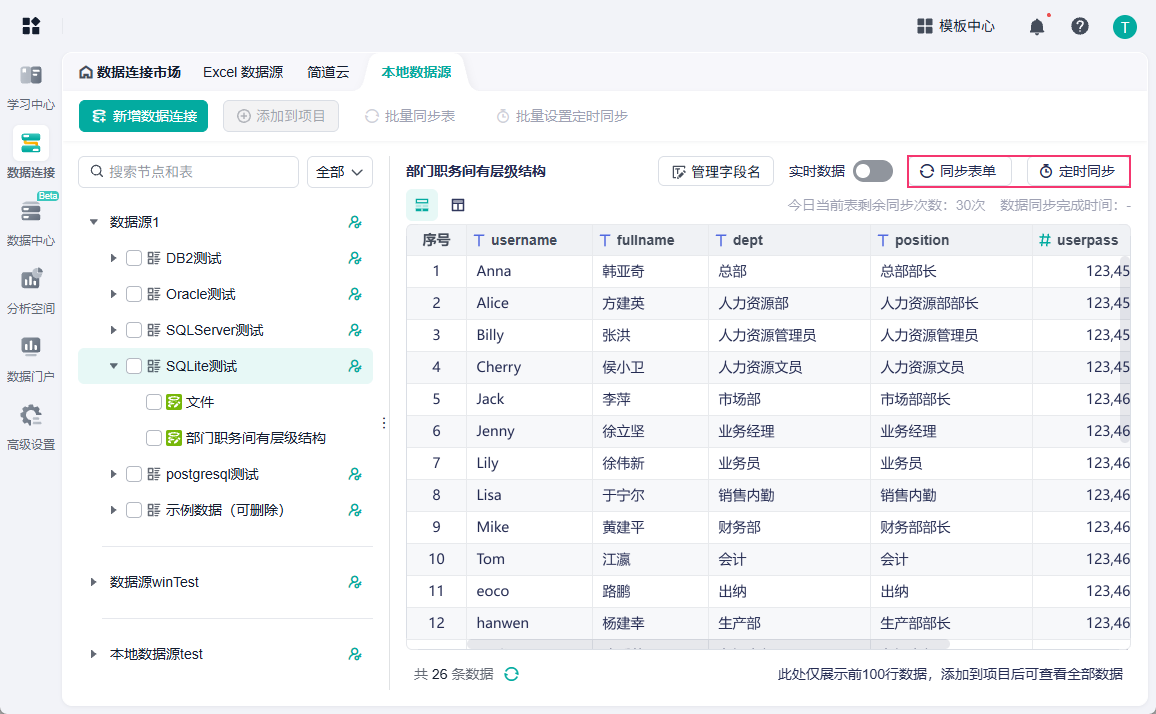Refresh the 共 26 条数据 count
Image resolution: width=1156 pixels, height=714 pixels.
coord(511,674)
